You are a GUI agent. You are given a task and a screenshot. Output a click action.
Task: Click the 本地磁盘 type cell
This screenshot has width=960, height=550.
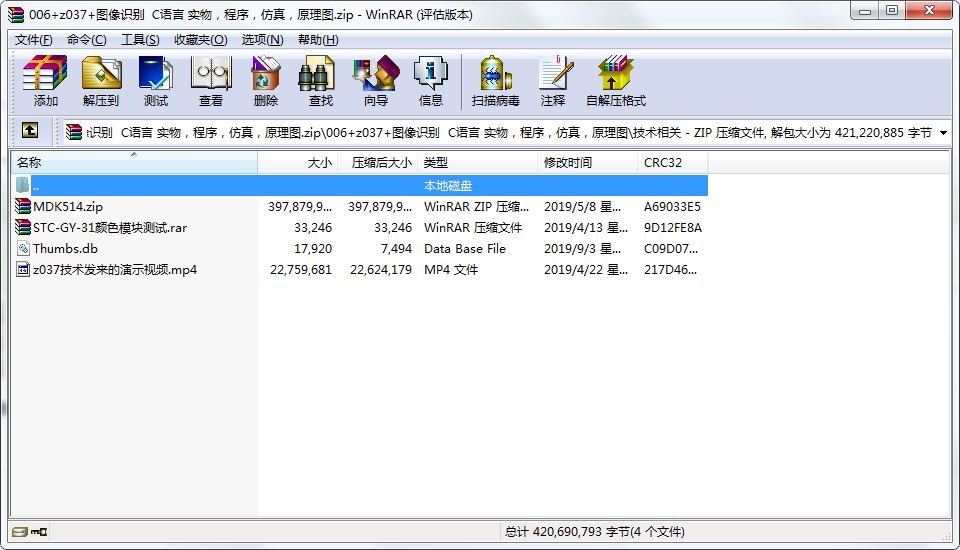(448, 186)
